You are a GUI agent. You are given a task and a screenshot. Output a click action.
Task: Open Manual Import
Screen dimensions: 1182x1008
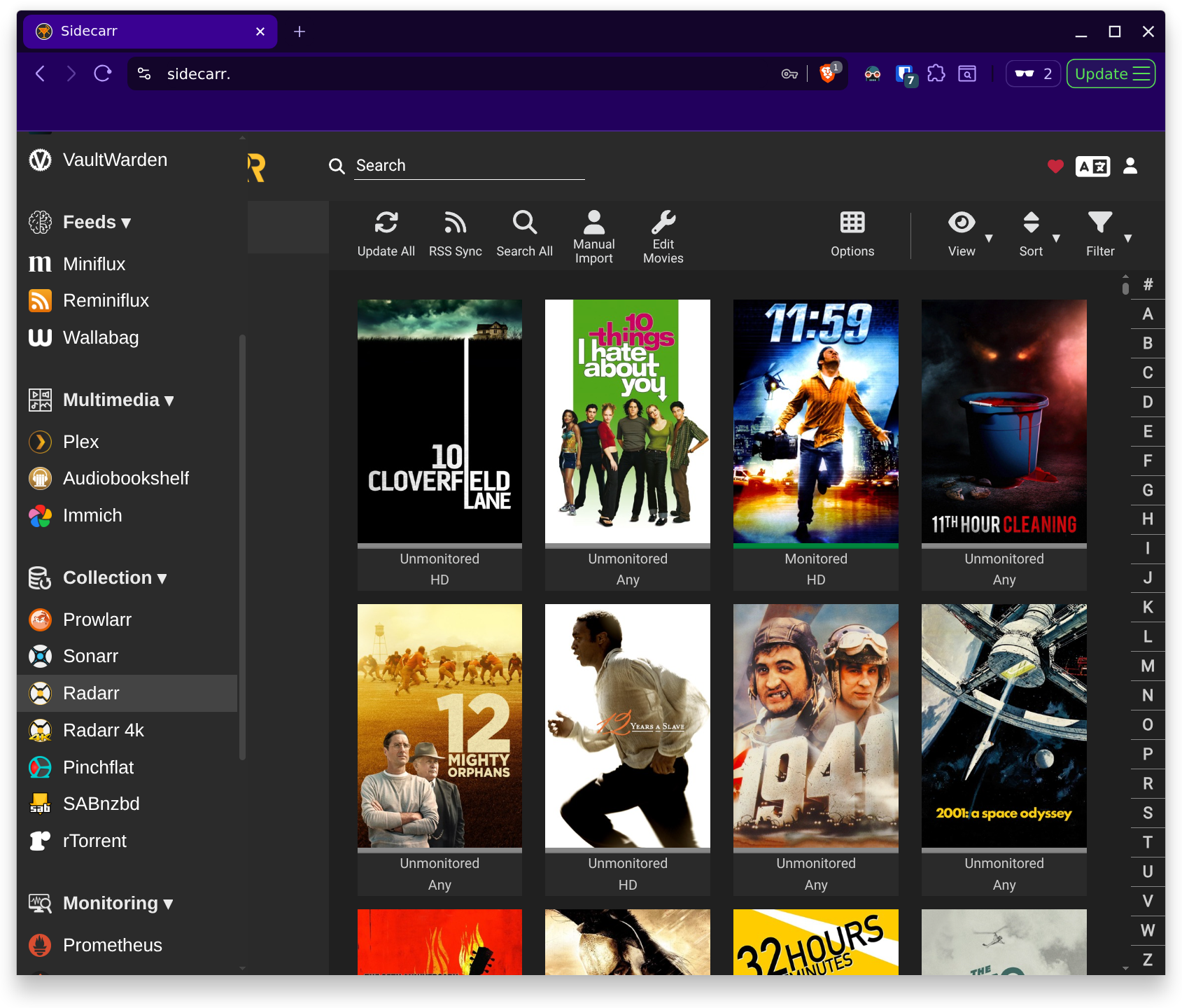point(594,237)
